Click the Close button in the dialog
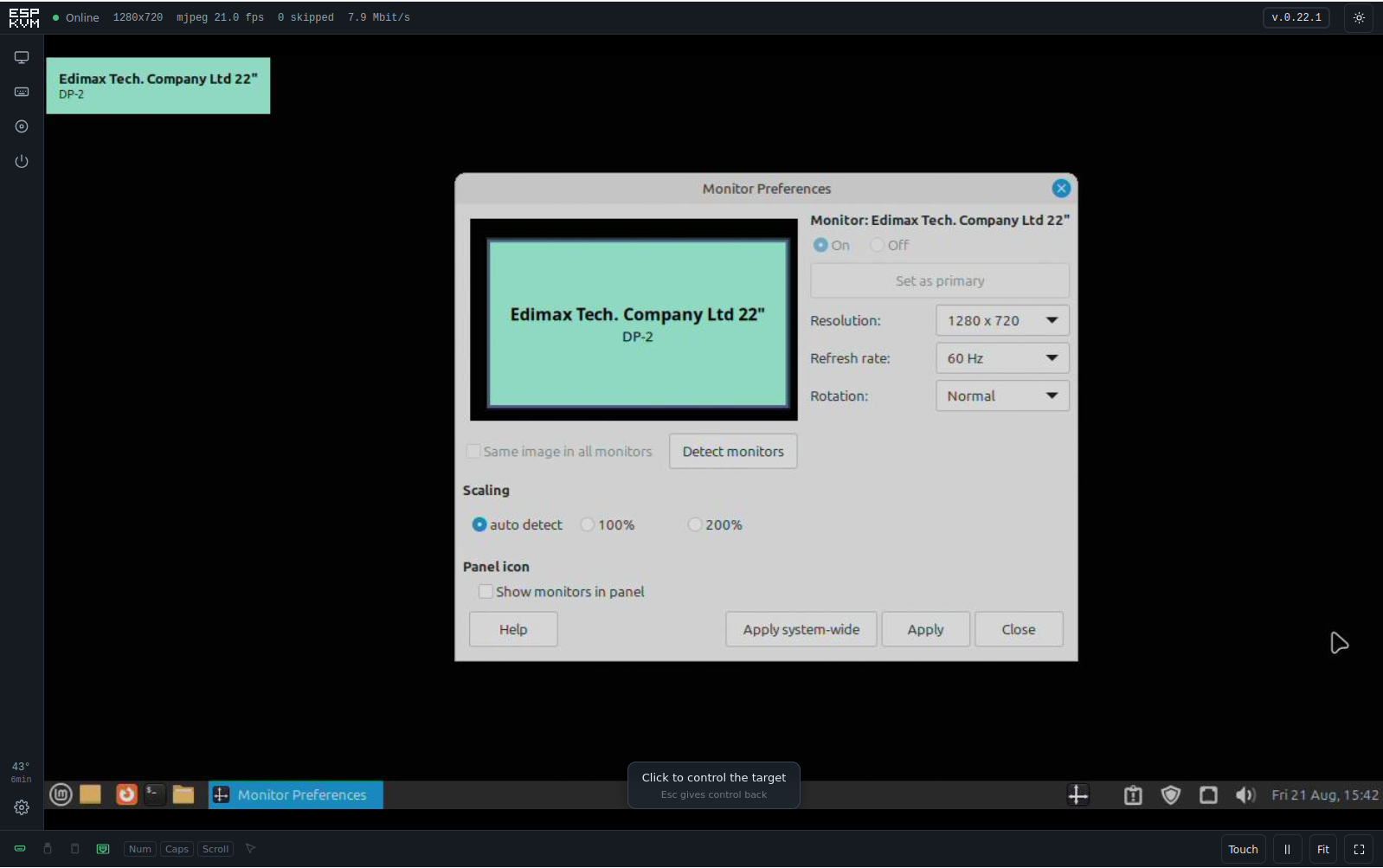The image size is (1383, 868). coord(1019,629)
